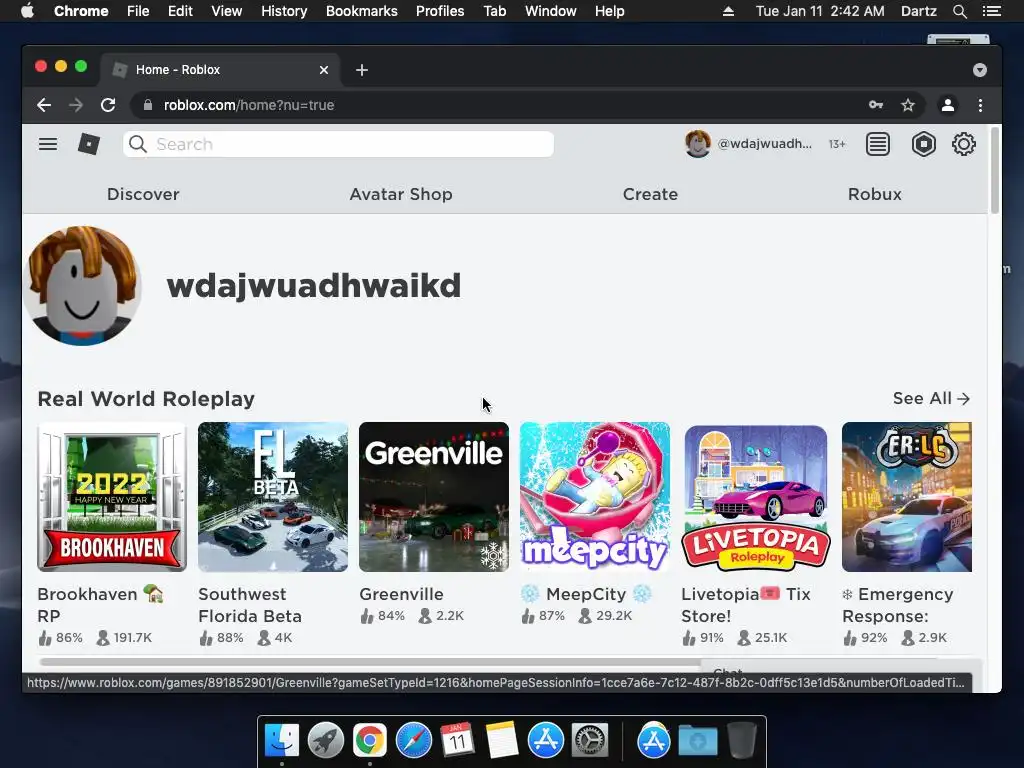Open Emergency Response ER:LC thumbnail

[x=906, y=497]
